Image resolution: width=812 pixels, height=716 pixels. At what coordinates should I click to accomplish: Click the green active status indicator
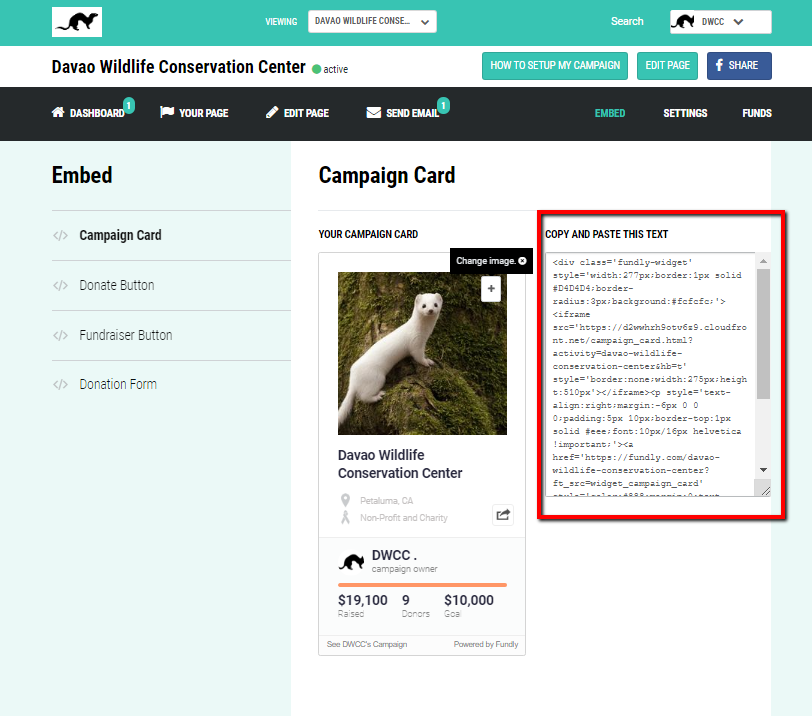[x=316, y=69]
